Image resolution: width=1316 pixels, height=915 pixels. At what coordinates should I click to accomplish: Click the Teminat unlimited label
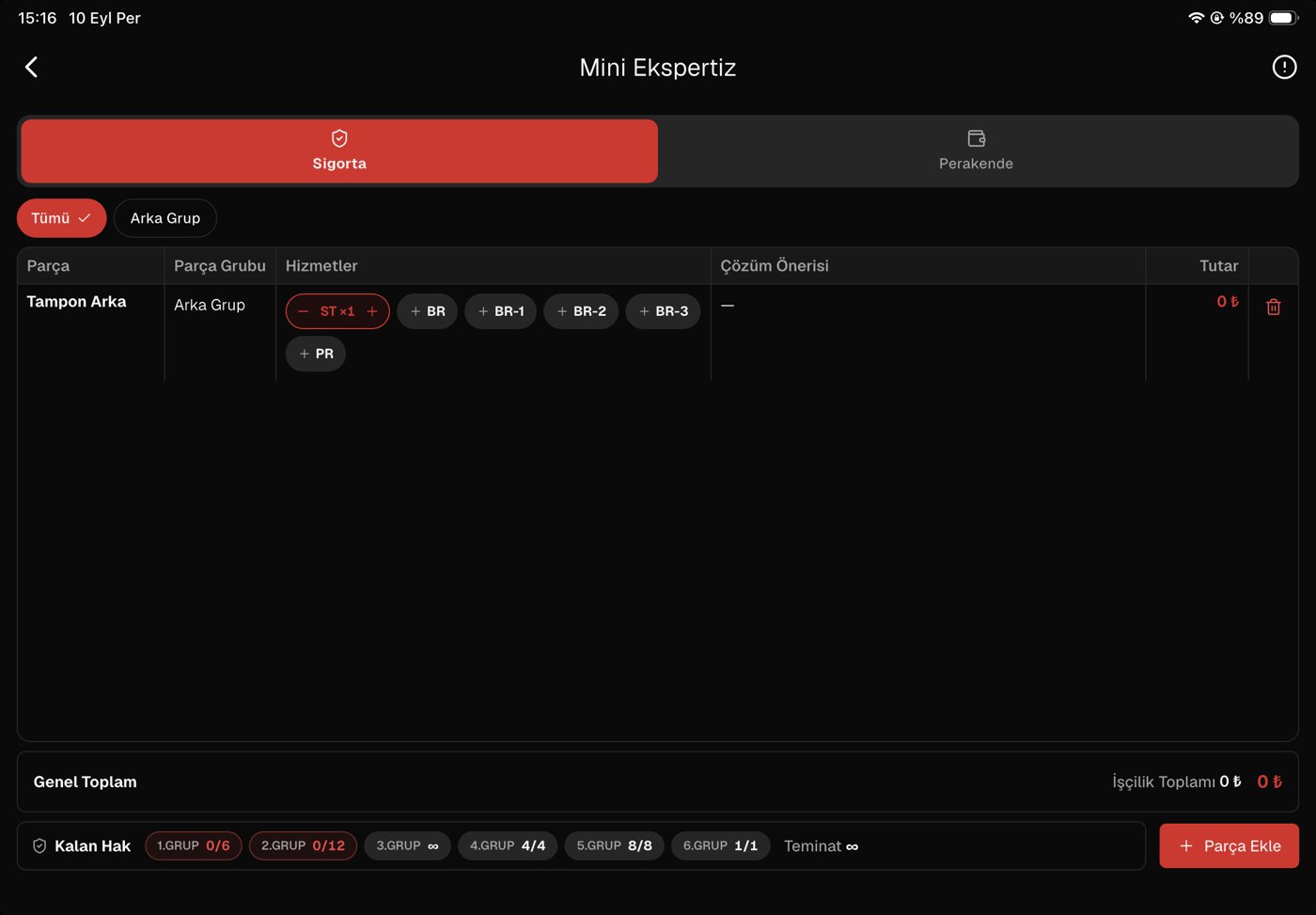821,846
